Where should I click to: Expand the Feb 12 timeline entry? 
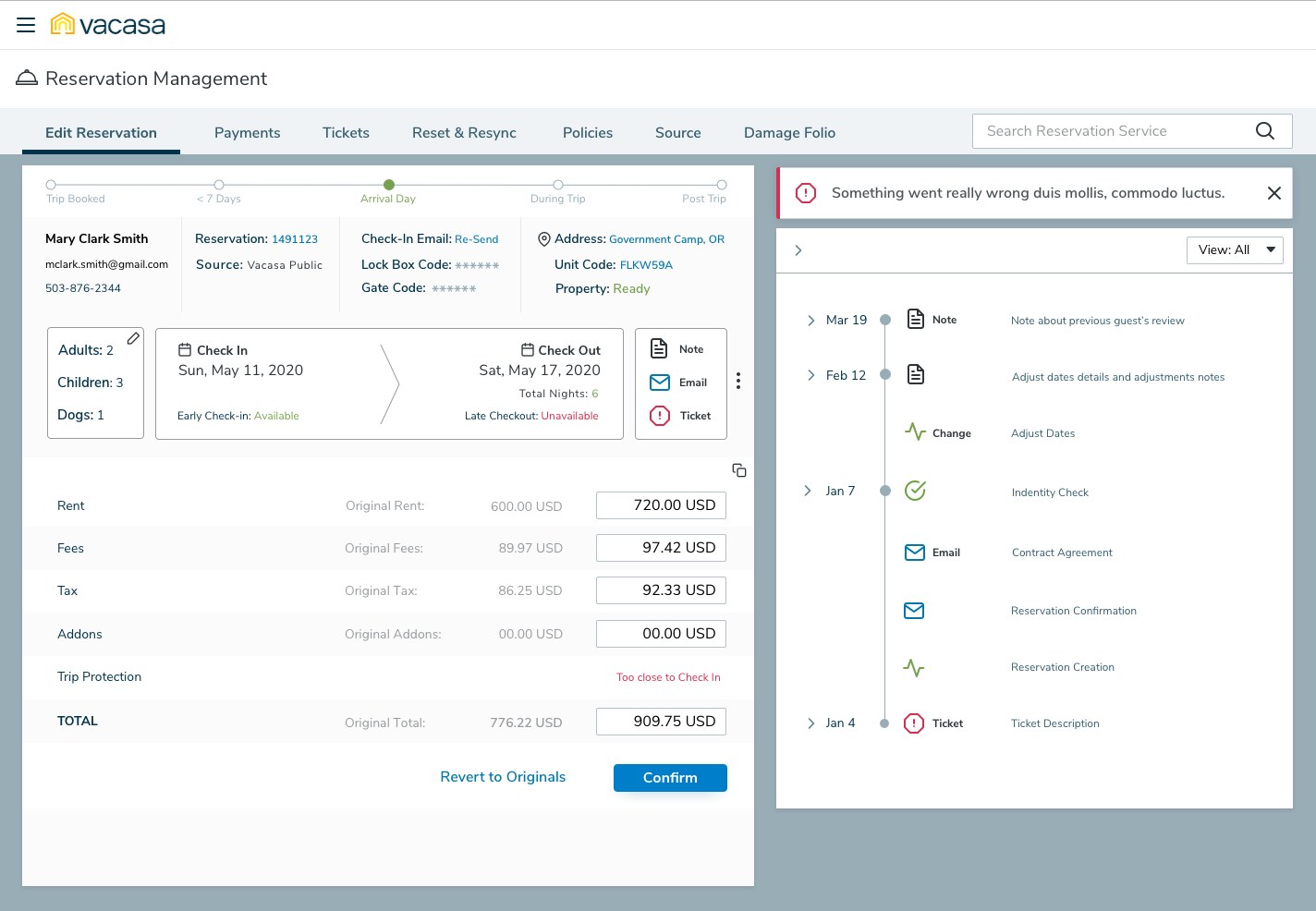point(810,375)
